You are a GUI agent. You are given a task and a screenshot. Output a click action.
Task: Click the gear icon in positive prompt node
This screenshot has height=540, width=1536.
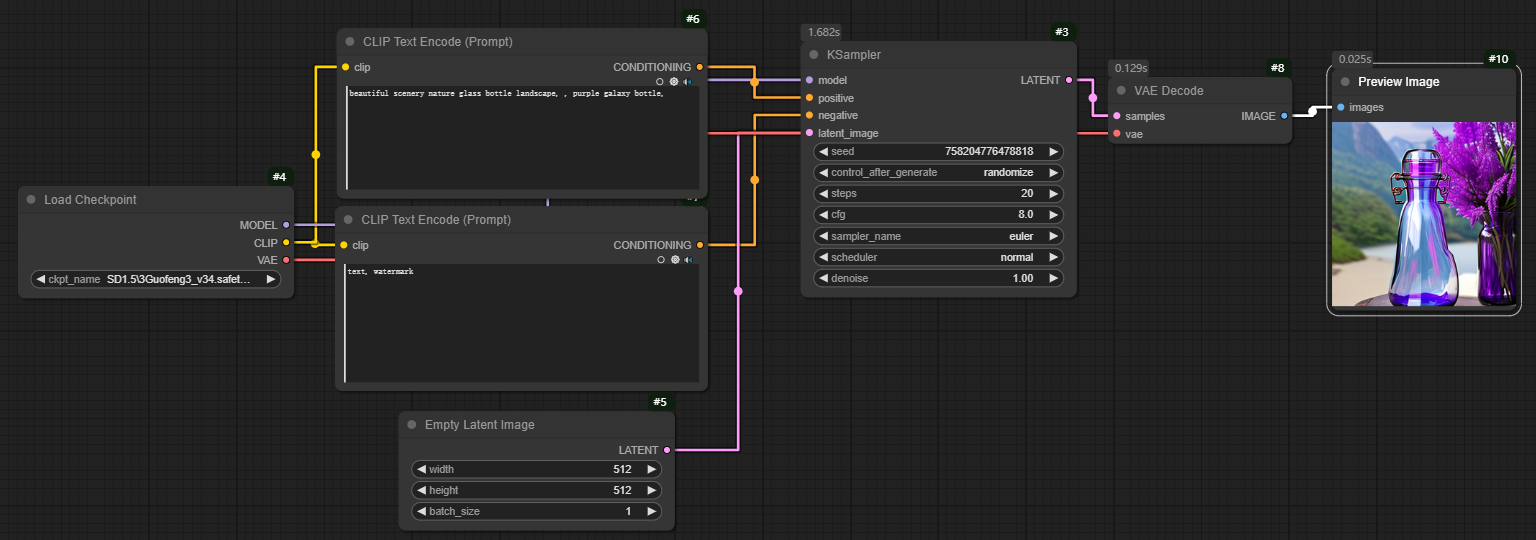point(674,82)
